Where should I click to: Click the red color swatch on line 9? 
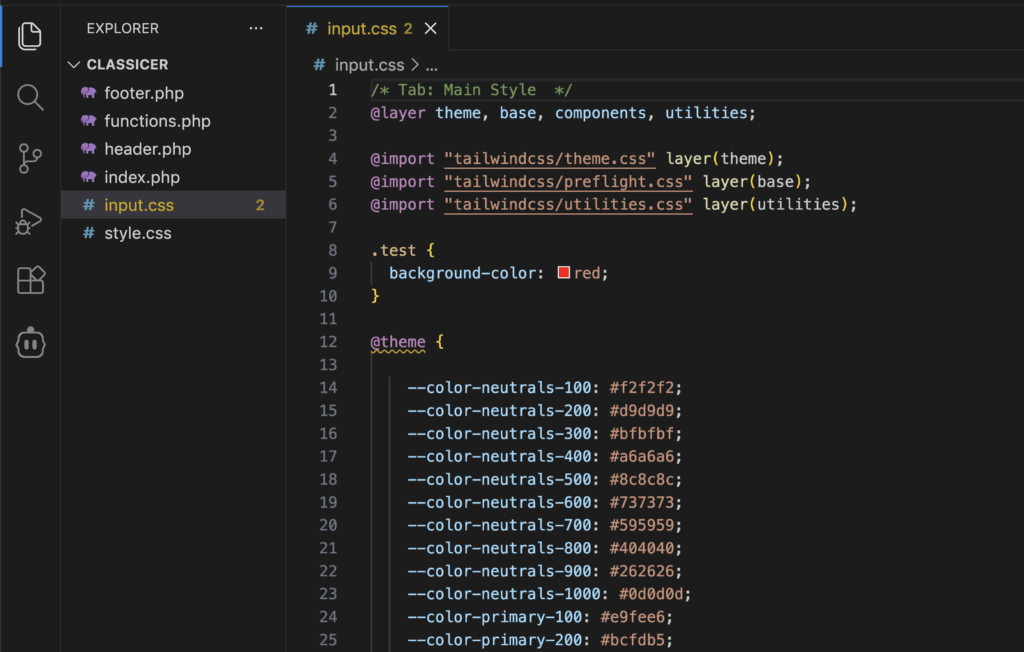564,273
